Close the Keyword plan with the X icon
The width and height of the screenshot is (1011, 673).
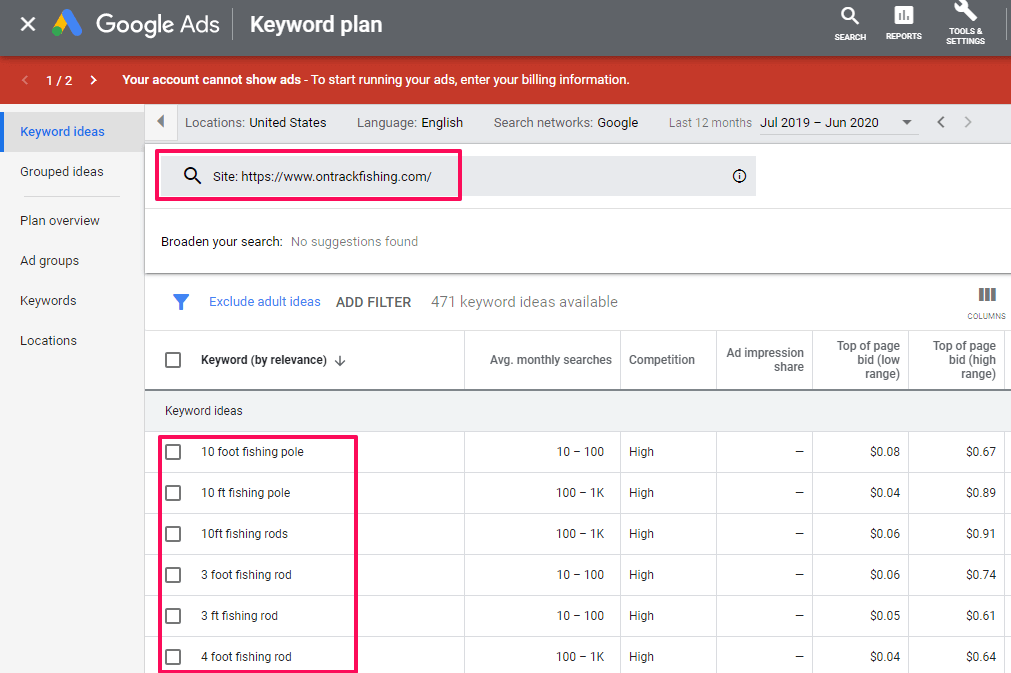(28, 24)
